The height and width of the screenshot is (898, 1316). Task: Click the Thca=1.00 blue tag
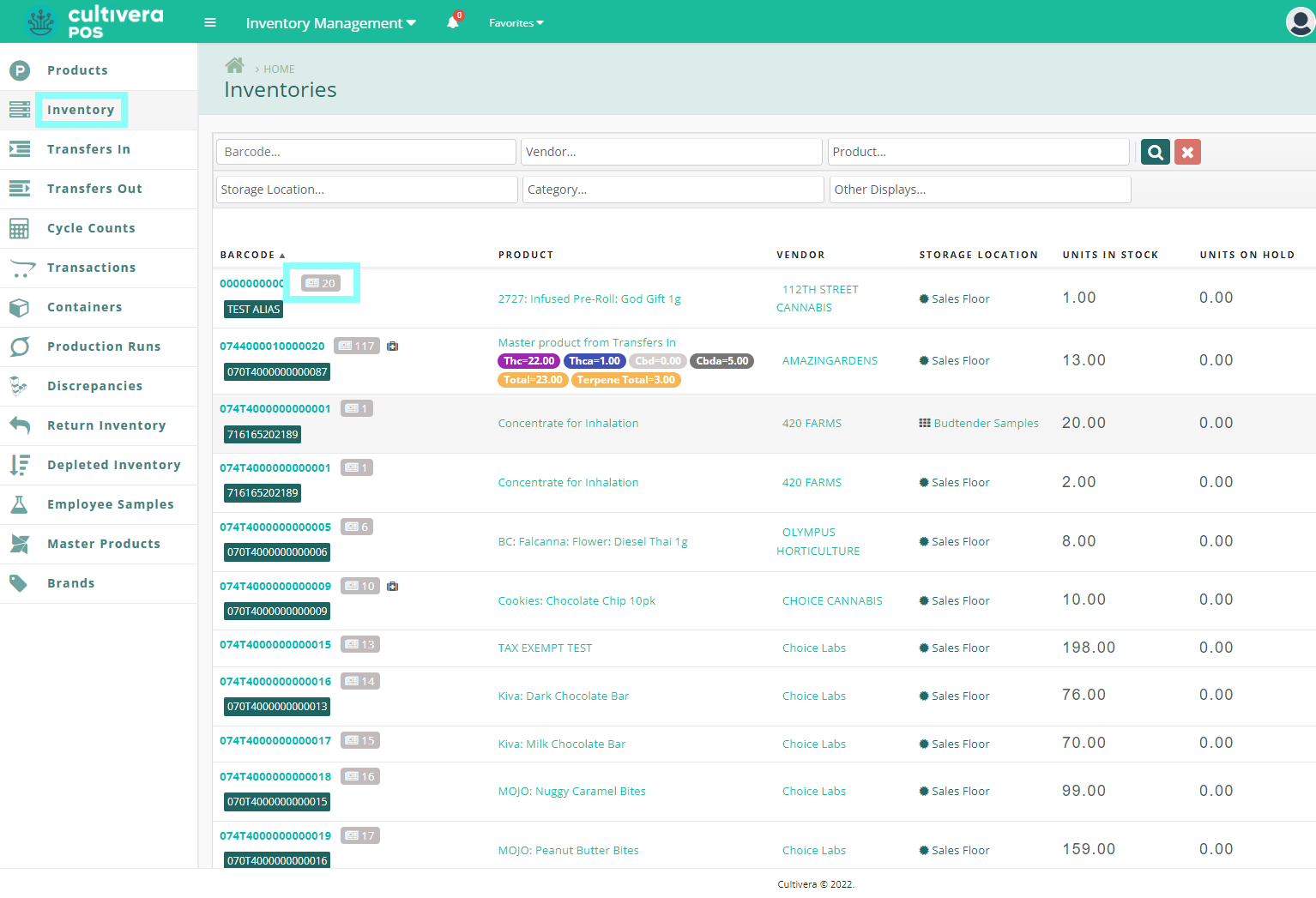[595, 361]
